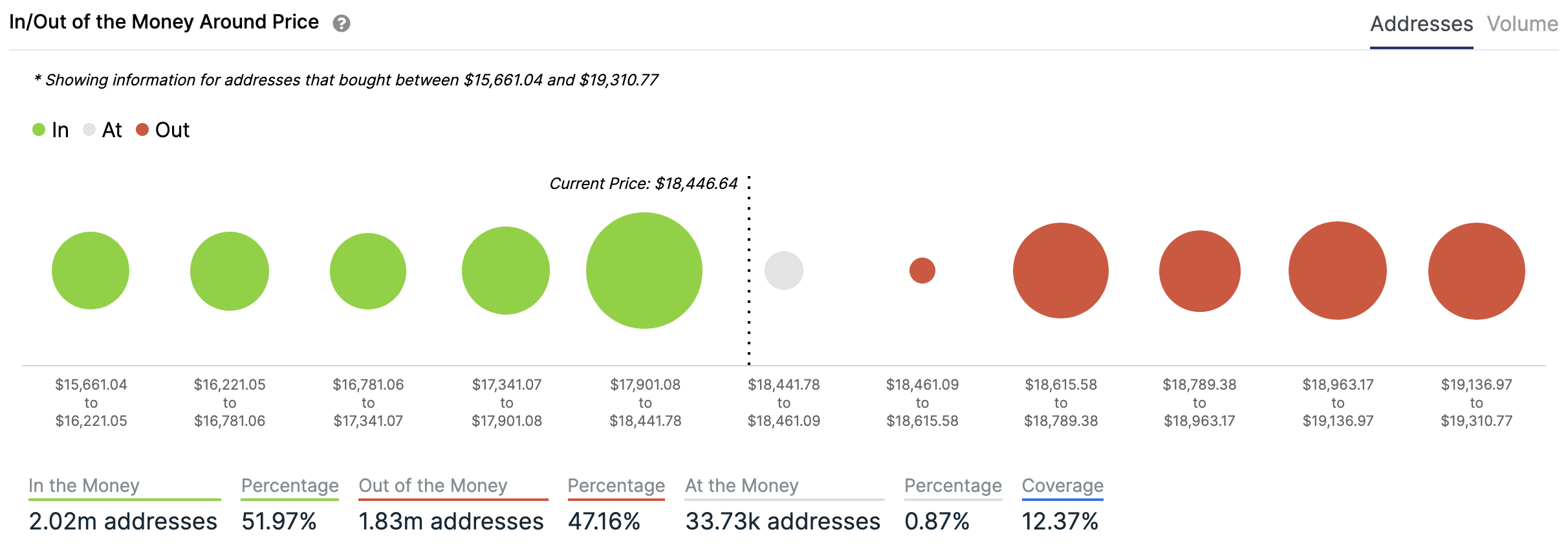Click the Coverage label
This screenshot has height=545, width=1568.
(1062, 485)
